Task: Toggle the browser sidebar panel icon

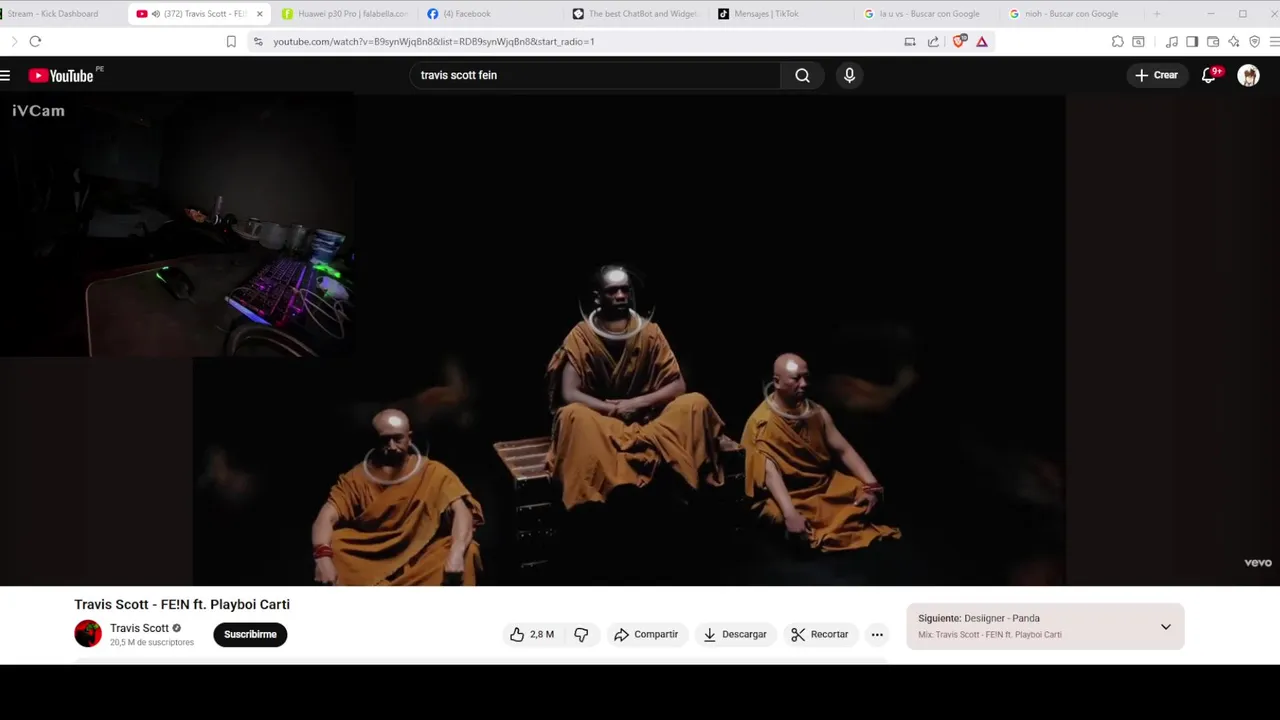Action: 1192,41
